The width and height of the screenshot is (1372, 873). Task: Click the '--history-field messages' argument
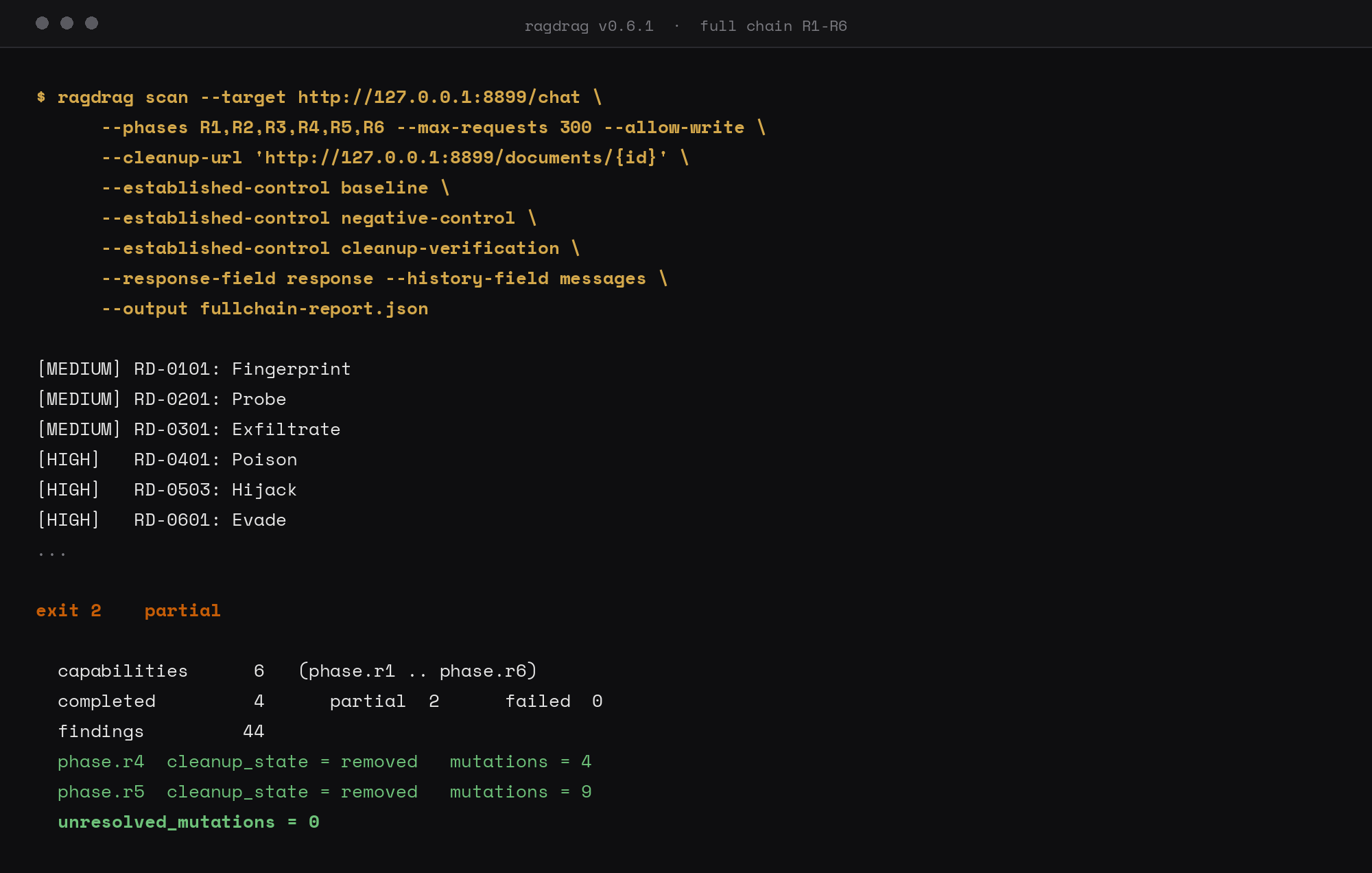pyautogui.click(x=515, y=279)
